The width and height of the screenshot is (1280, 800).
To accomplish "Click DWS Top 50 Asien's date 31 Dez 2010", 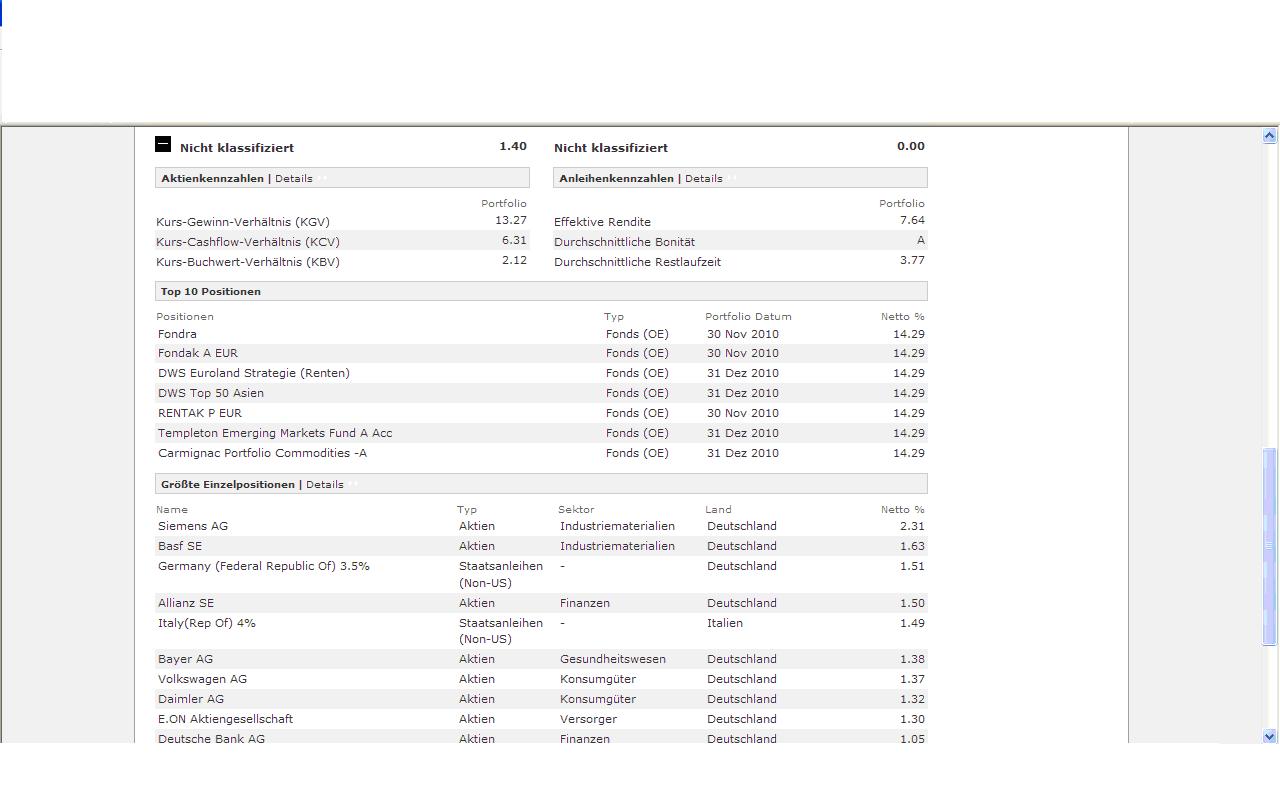I will coord(743,393).
